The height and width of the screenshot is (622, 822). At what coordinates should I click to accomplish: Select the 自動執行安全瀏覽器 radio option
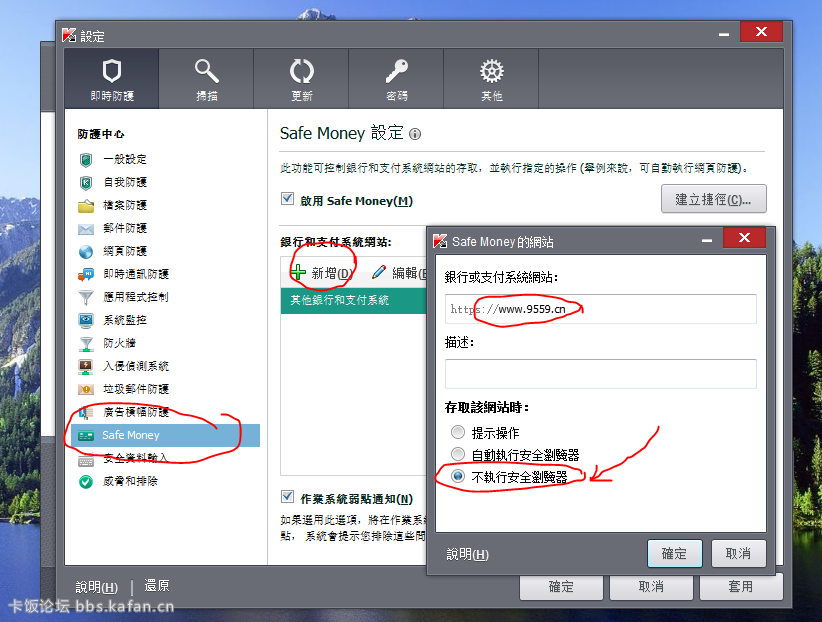pos(458,454)
